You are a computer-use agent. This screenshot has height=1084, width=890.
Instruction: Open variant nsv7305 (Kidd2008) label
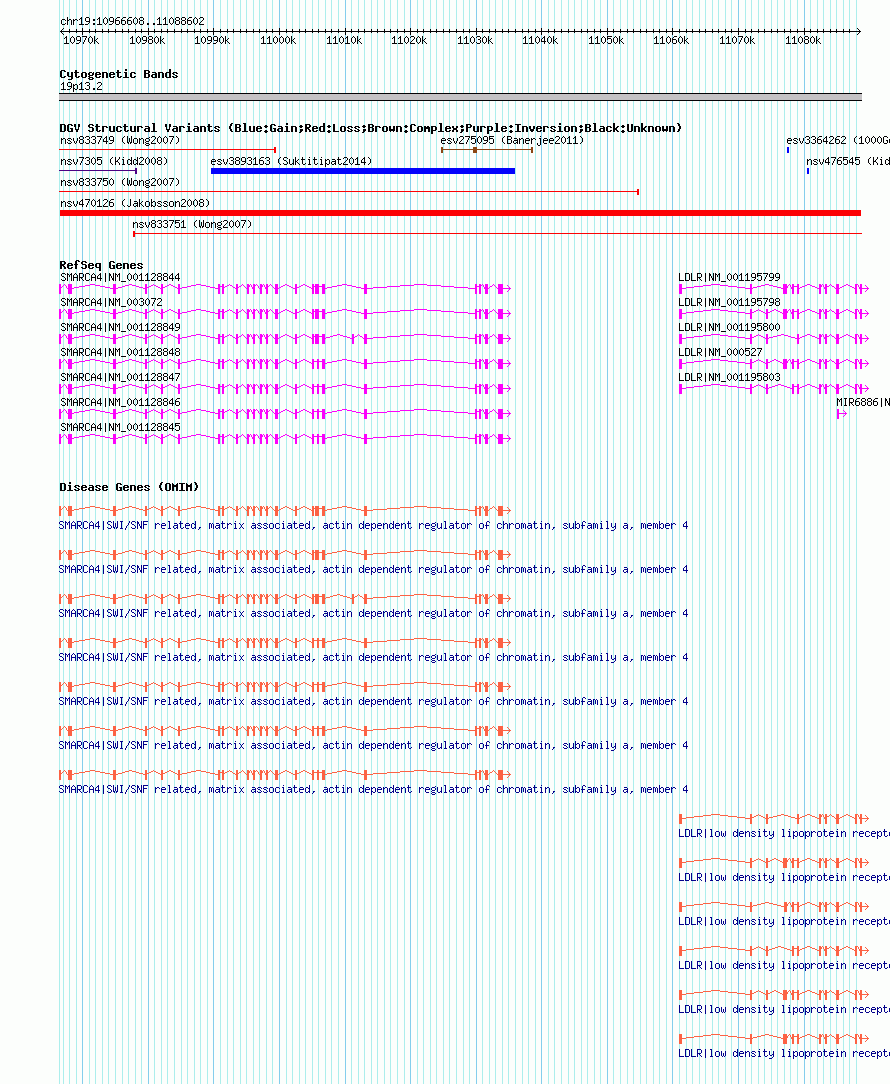[x=114, y=161]
